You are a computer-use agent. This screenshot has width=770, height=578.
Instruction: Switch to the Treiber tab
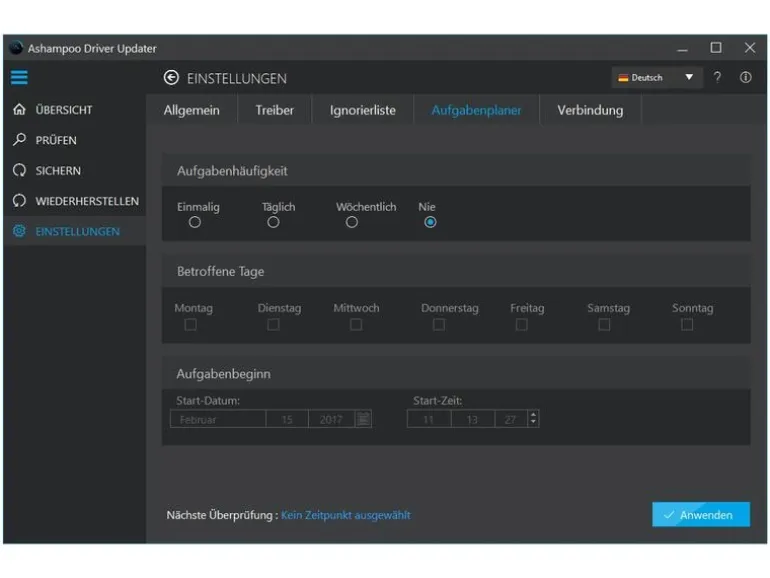275,110
